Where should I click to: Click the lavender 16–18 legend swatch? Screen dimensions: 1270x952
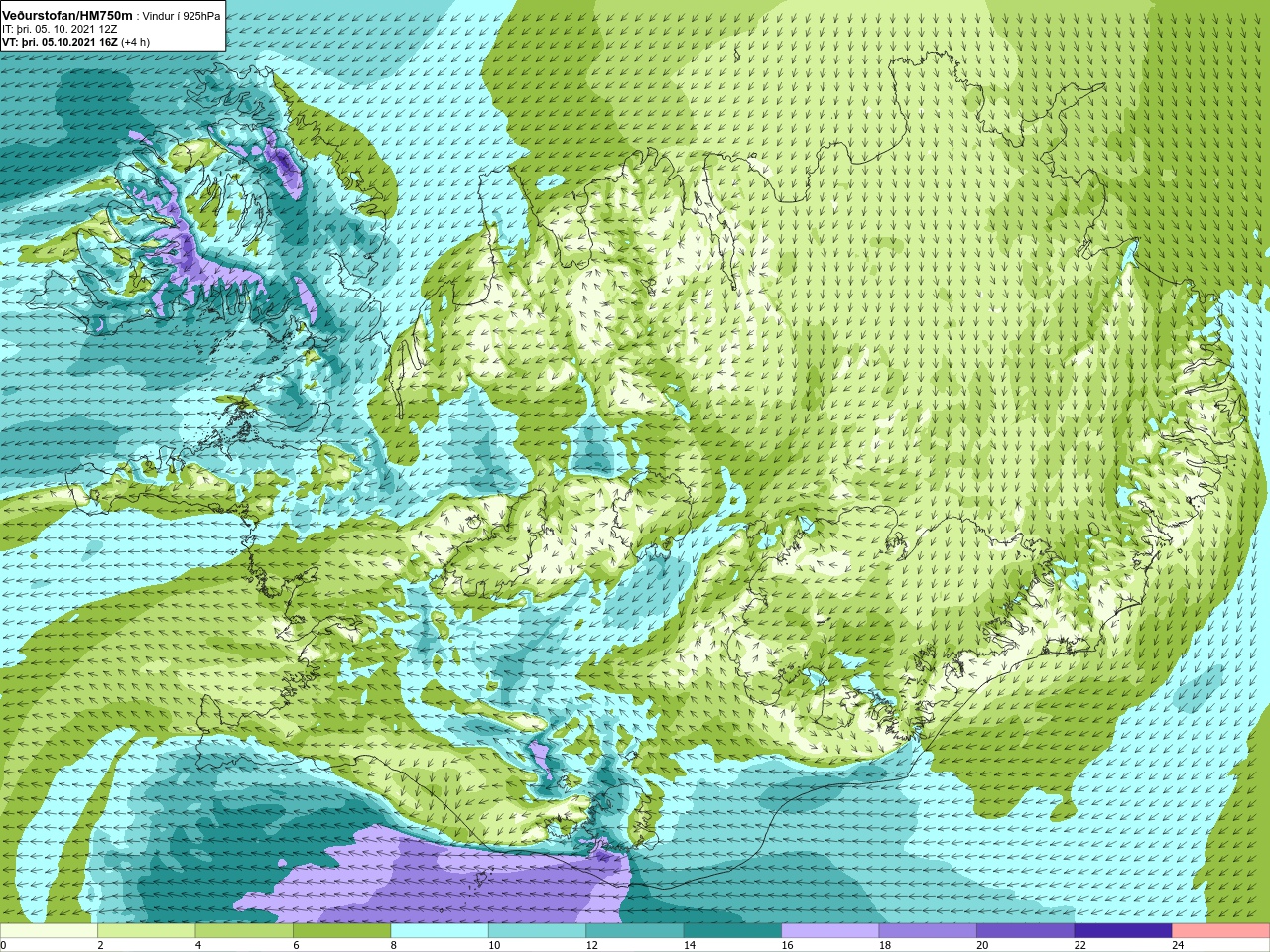click(830, 931)
